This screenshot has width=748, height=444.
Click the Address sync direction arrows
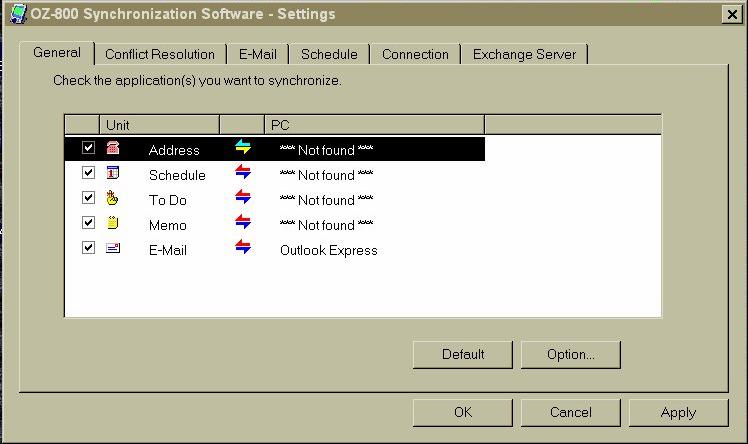pos(243,148)
